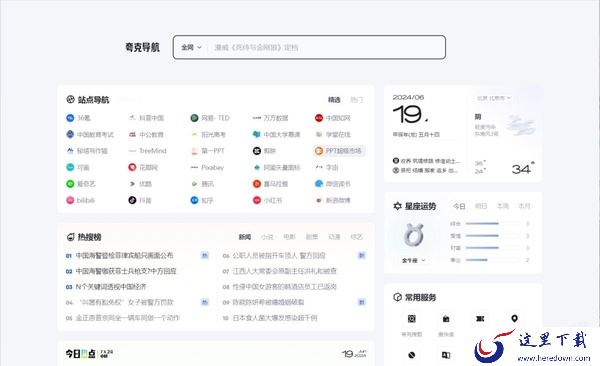Viewport: 600px width, 366px height.
Task: Open the 花瓣网 red site icon
Action: (x=132, y=167)
